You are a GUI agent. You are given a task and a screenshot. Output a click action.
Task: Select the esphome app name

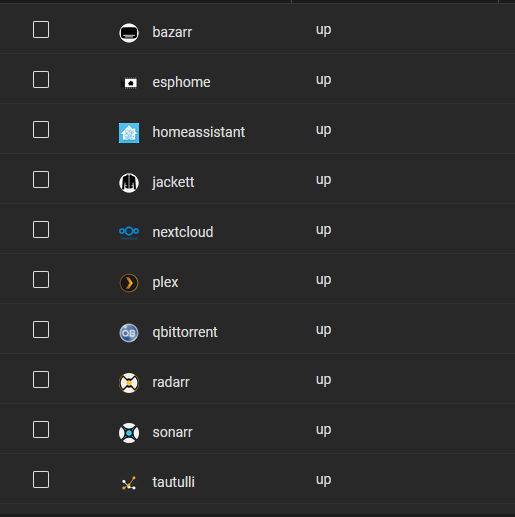(x=181, y=82)
